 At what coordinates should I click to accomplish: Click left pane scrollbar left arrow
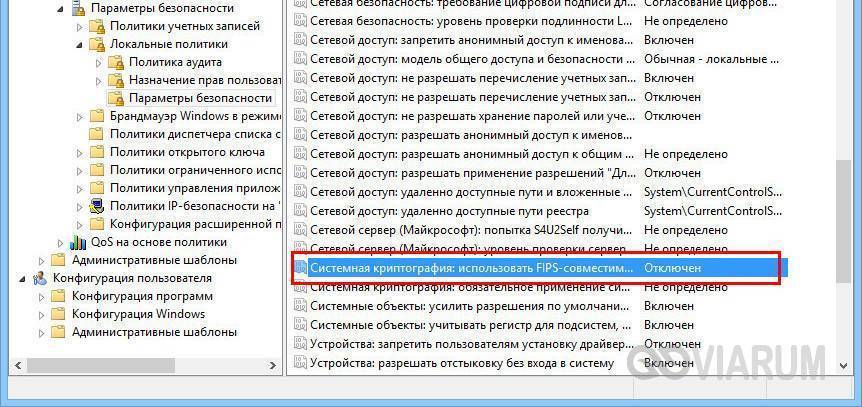18,365
